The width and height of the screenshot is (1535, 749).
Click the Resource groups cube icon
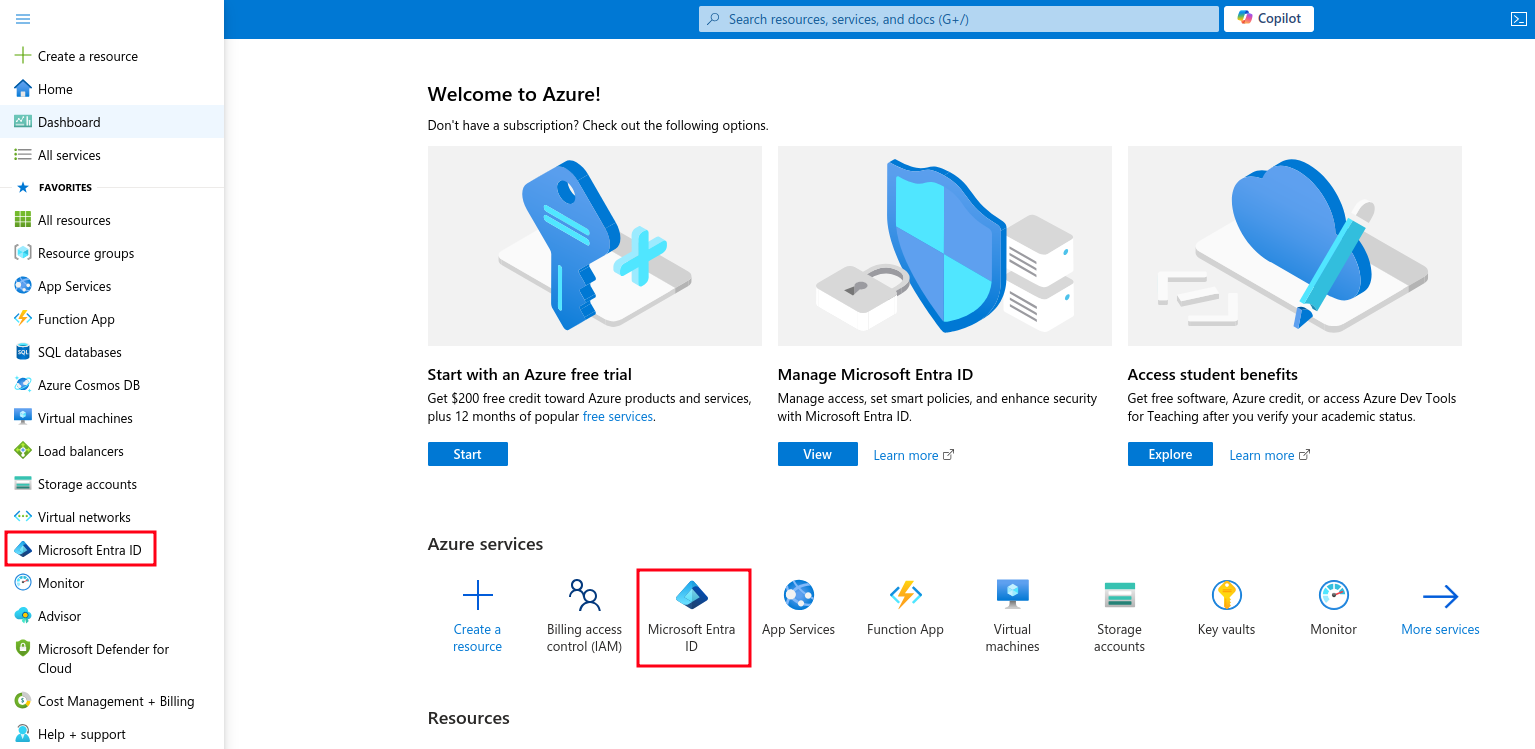(x=23, y=253)
